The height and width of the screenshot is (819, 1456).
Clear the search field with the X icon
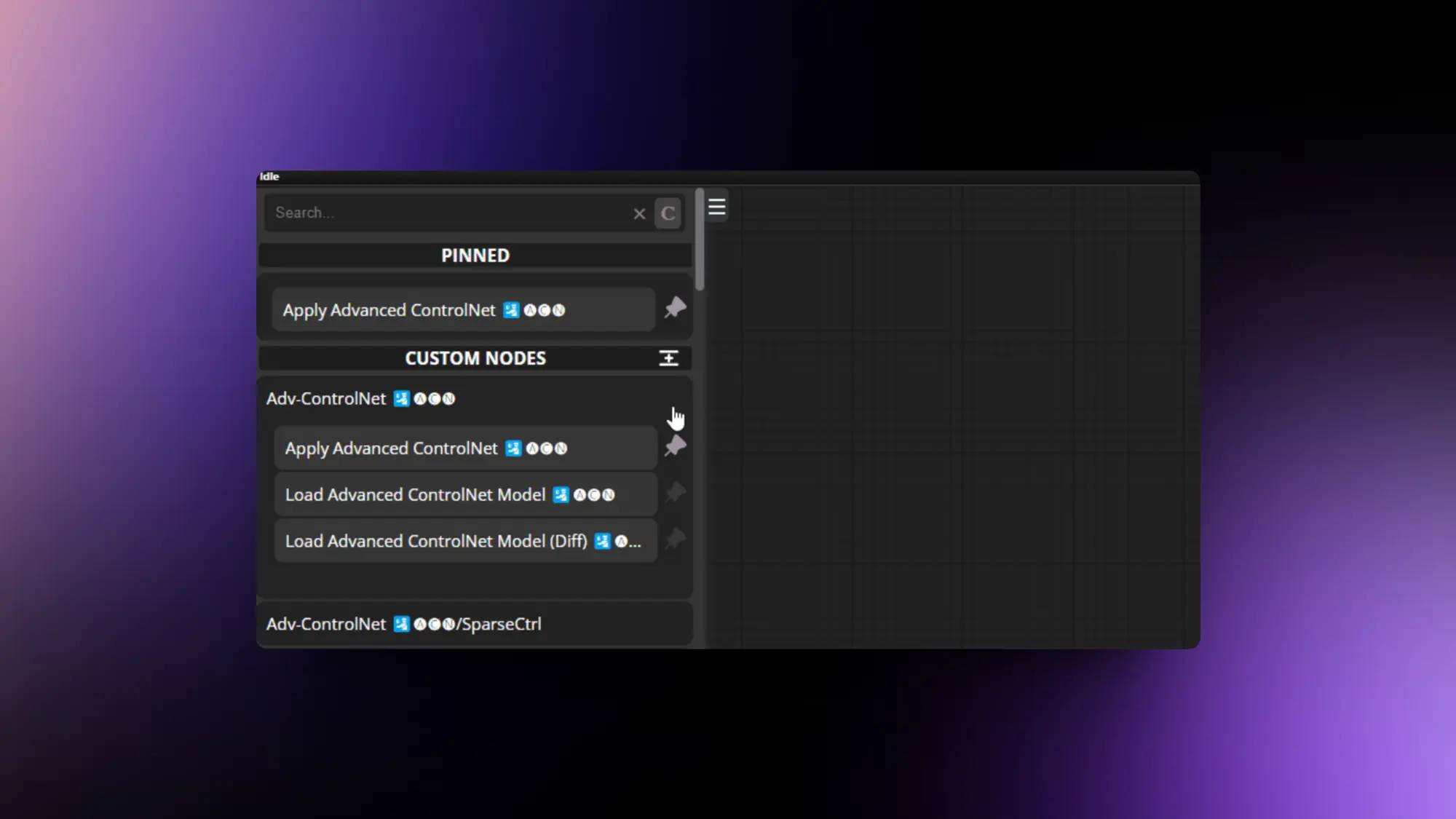click(x=639, y=214)
